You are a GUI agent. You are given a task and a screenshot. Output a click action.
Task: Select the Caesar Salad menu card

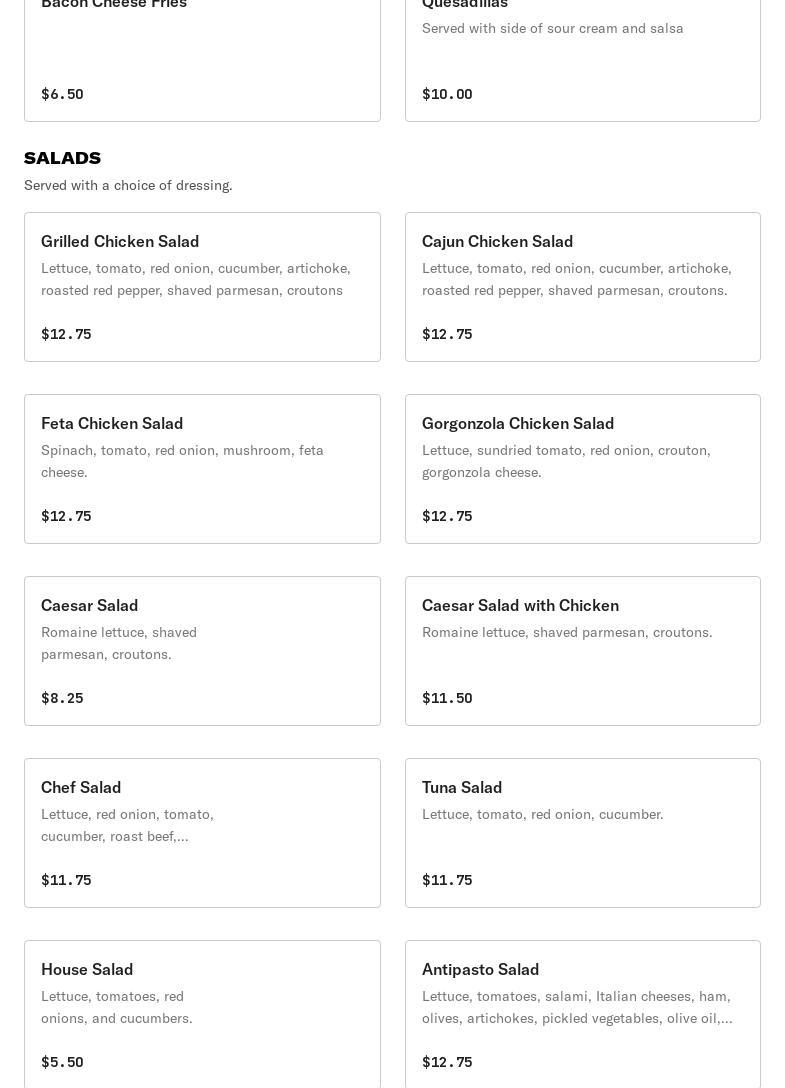tap(202, 651)
